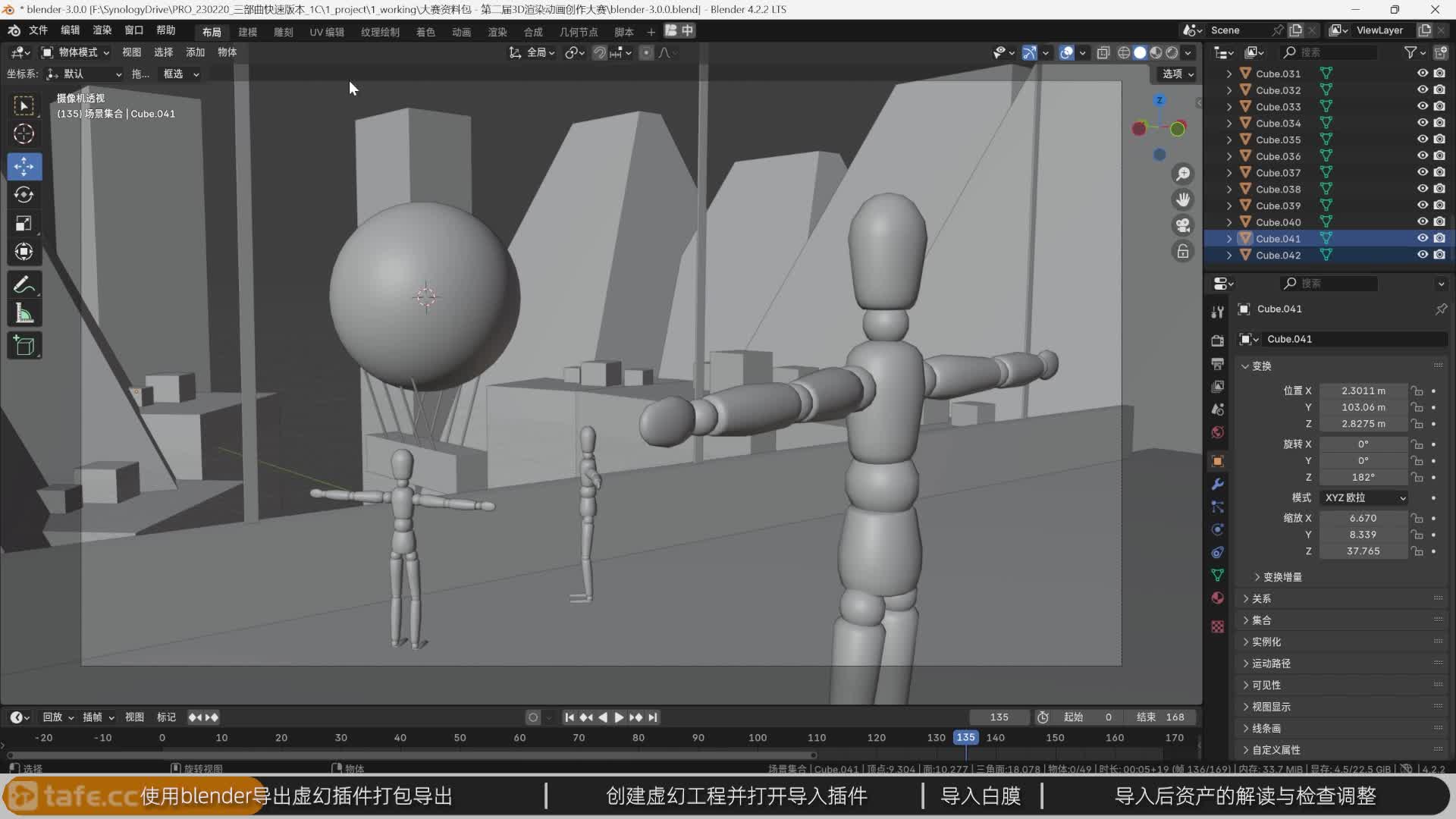Image resolution: width=1456 pixels, height=819 pixels.
Task: Jump to the last frame
Action: (653, 717)
